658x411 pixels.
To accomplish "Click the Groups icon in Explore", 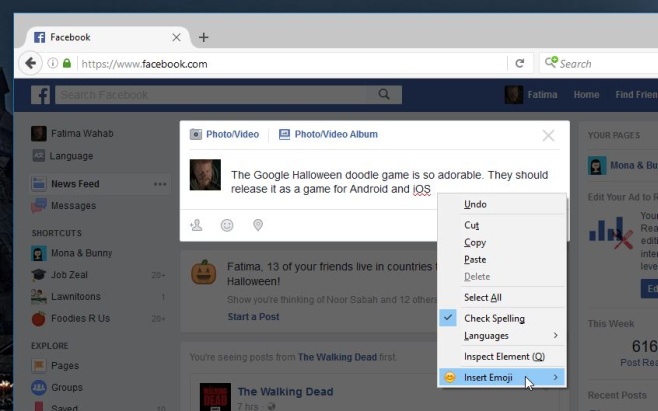I will tap(39, 387).
